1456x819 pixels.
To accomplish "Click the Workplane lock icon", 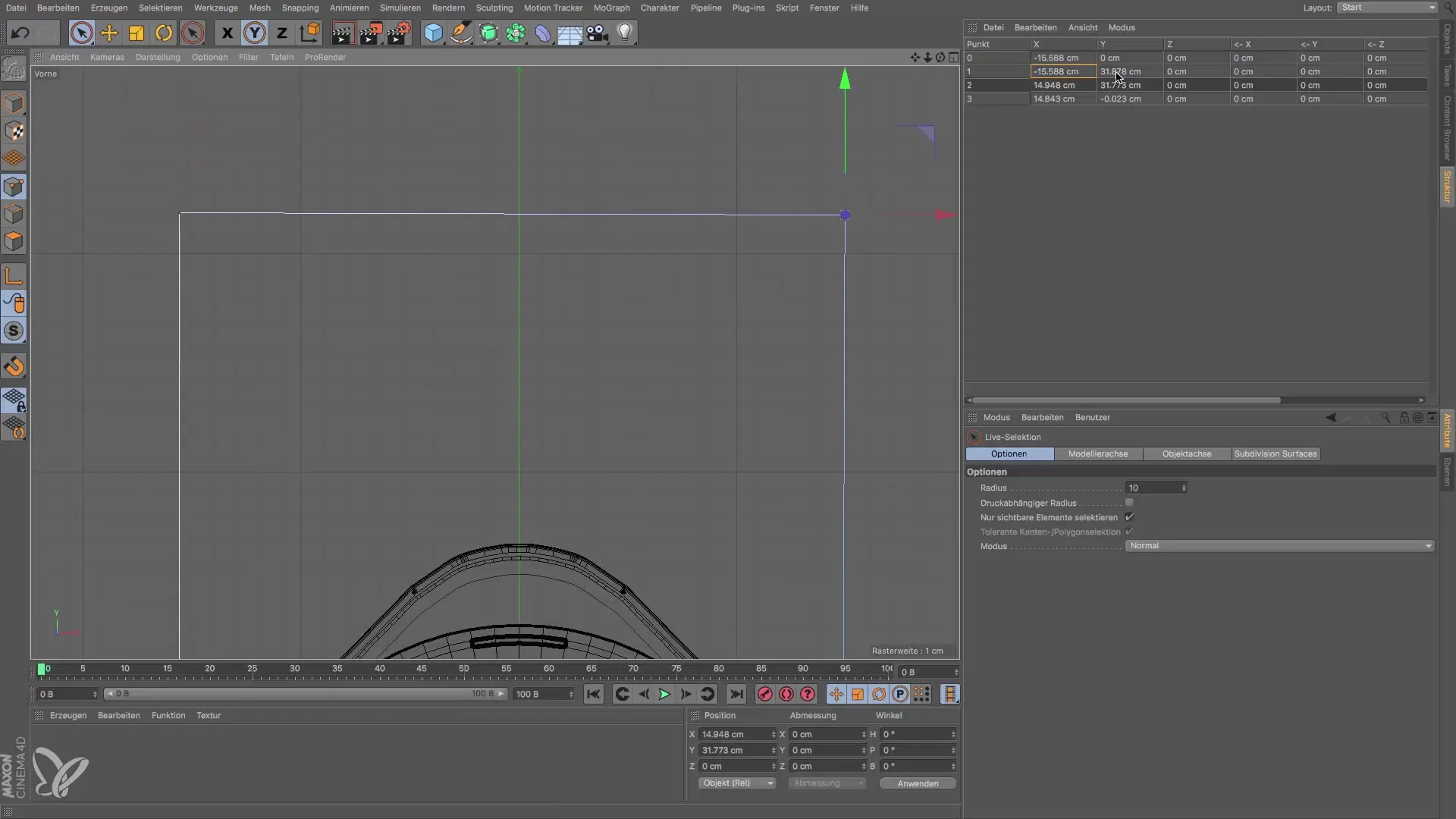I will tap(14, 400).
